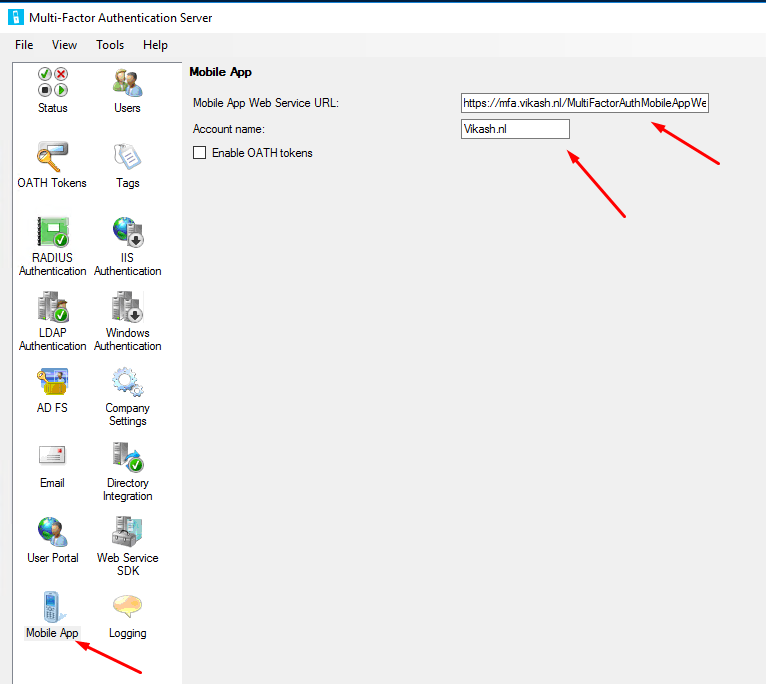Open Company Settings gear icon
The height and width of the screenshot is (684, 766).
point(128,382)
